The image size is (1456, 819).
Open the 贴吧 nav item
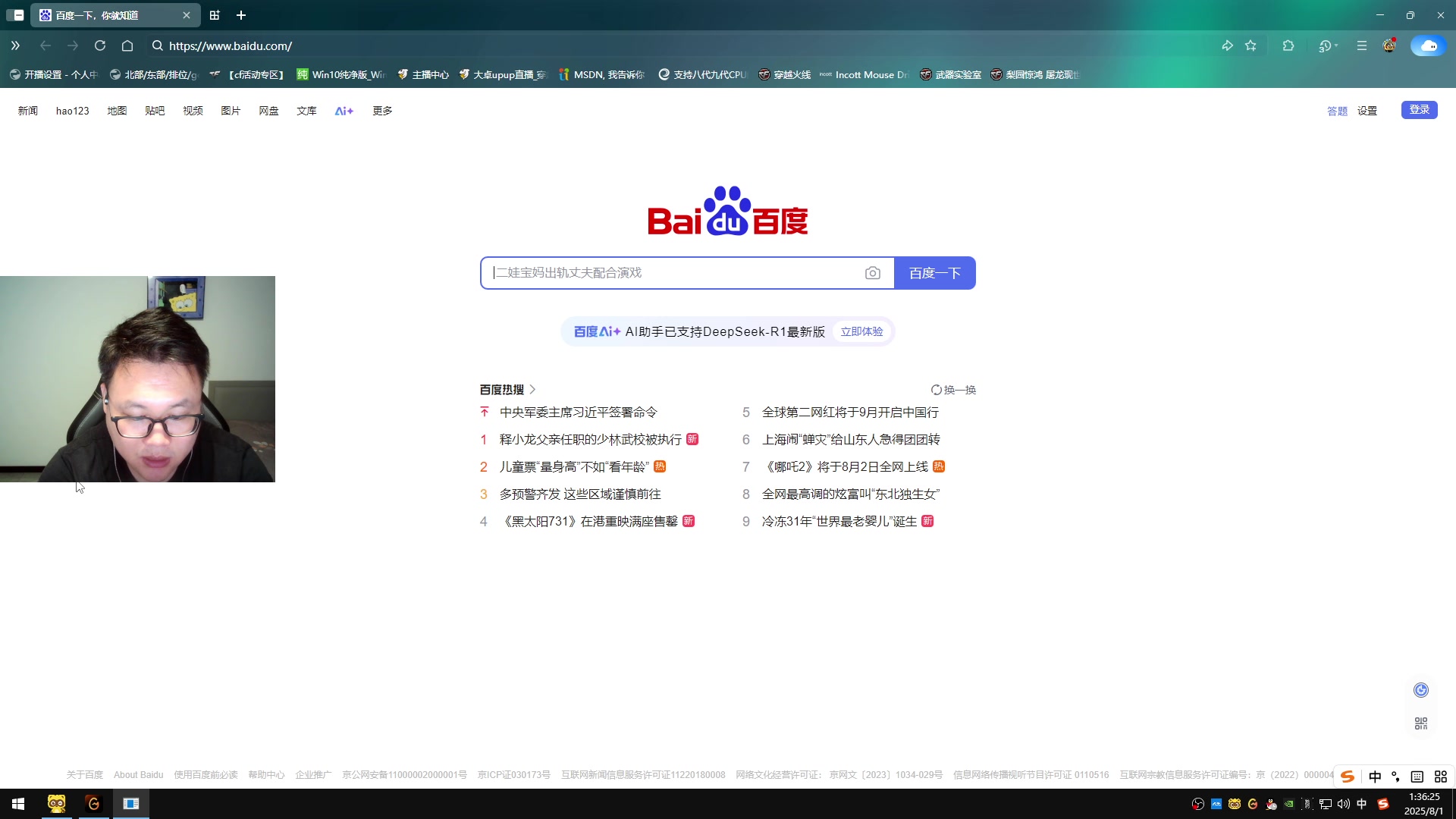click(155, 111)
